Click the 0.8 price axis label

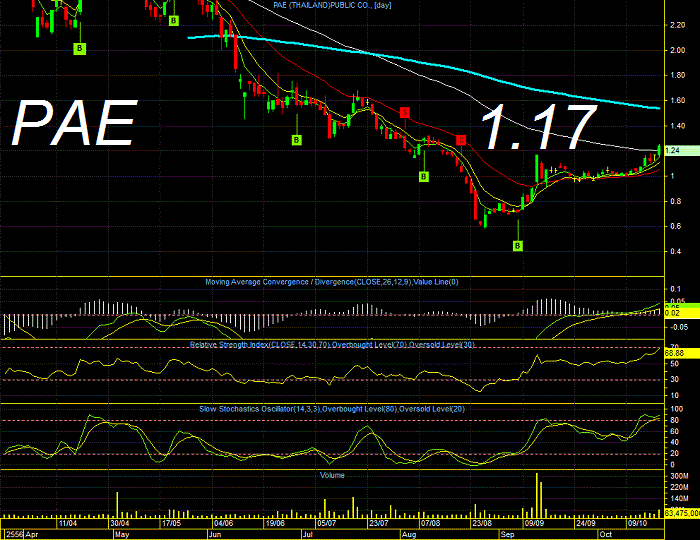click(675, 201)
